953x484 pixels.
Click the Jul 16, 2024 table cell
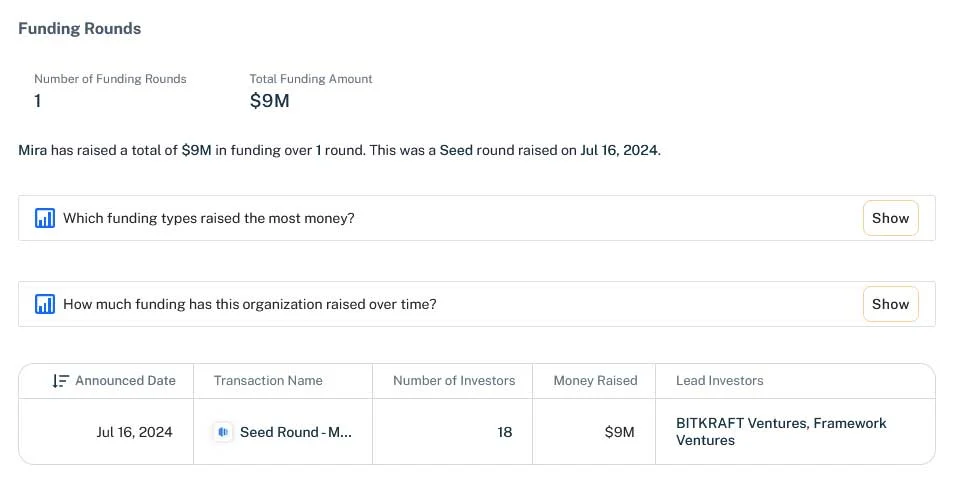point(134,432)
